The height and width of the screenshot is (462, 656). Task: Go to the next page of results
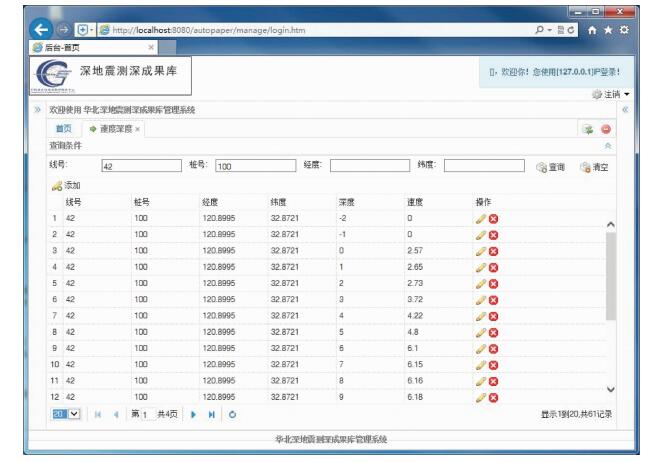pos(193,414)
